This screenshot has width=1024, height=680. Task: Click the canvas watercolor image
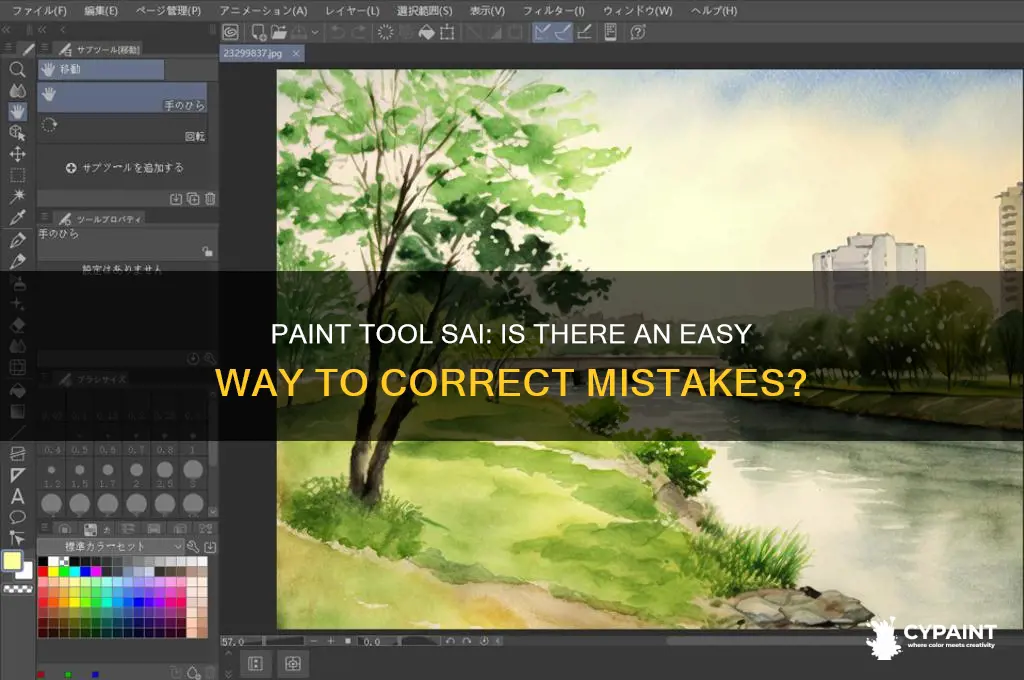(x=650, y=349)
